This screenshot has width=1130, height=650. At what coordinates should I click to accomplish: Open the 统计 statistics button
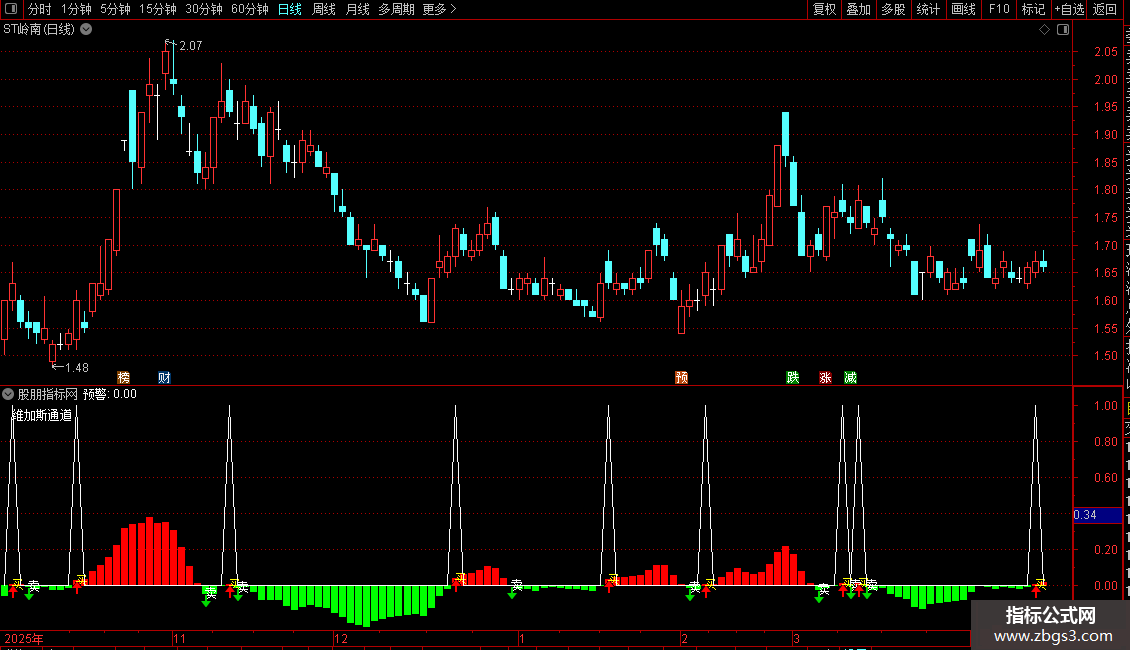927,9
